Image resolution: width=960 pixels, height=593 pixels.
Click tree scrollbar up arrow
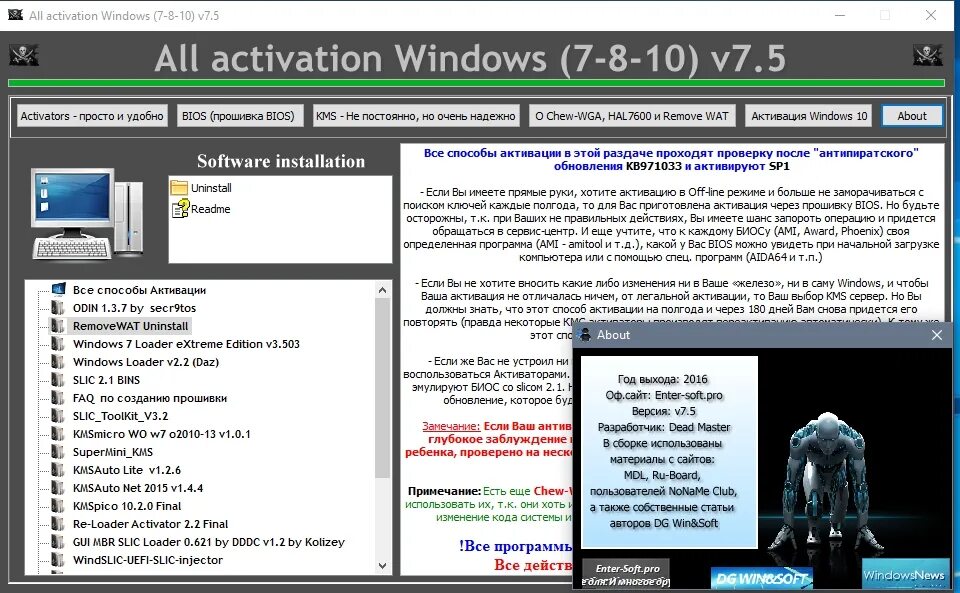383,289
